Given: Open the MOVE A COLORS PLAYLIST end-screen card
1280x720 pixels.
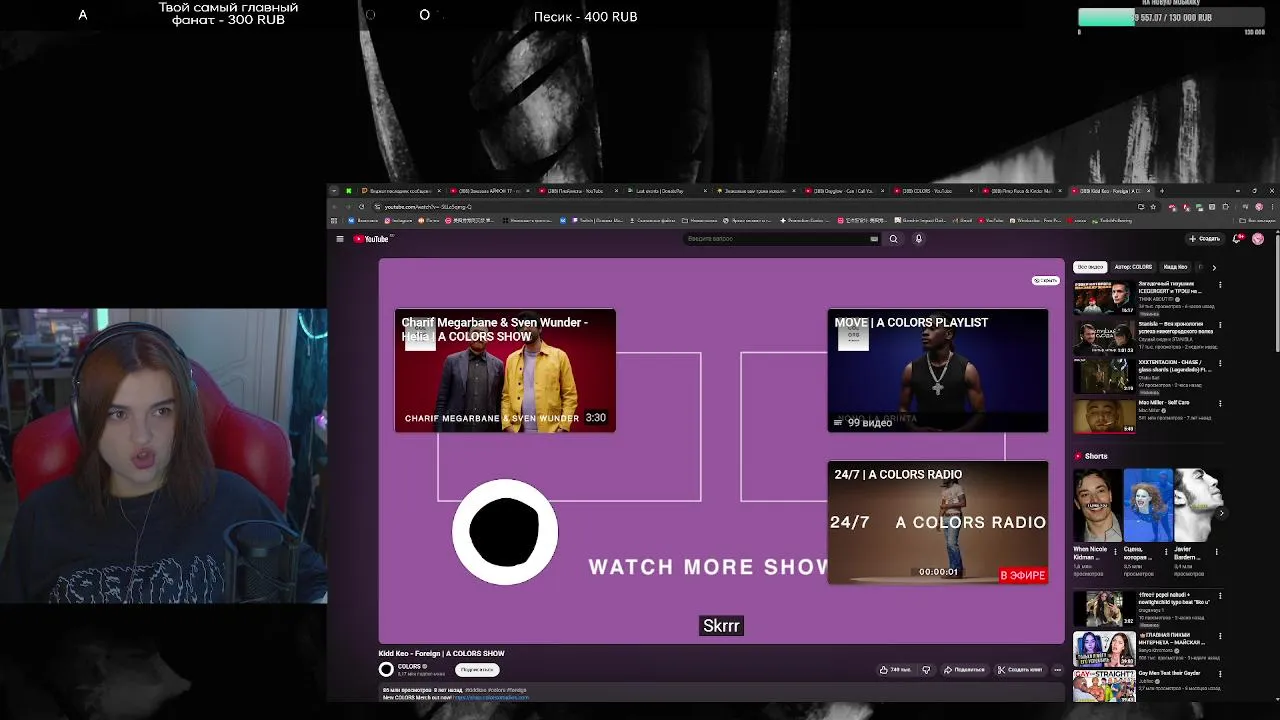Looking at the screenshot, I should coord(938,371).
